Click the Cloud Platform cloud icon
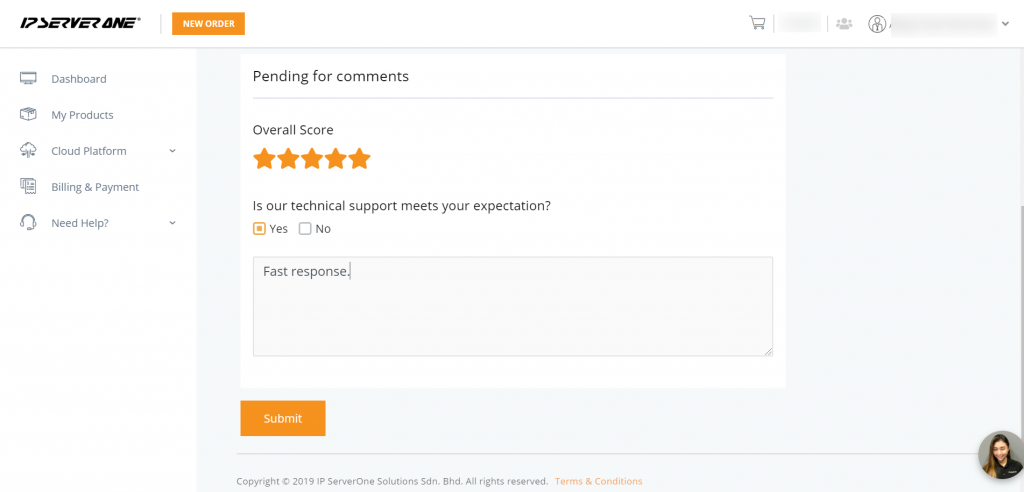The width and height of the screenshot is (1024, 492). point(28,151)
